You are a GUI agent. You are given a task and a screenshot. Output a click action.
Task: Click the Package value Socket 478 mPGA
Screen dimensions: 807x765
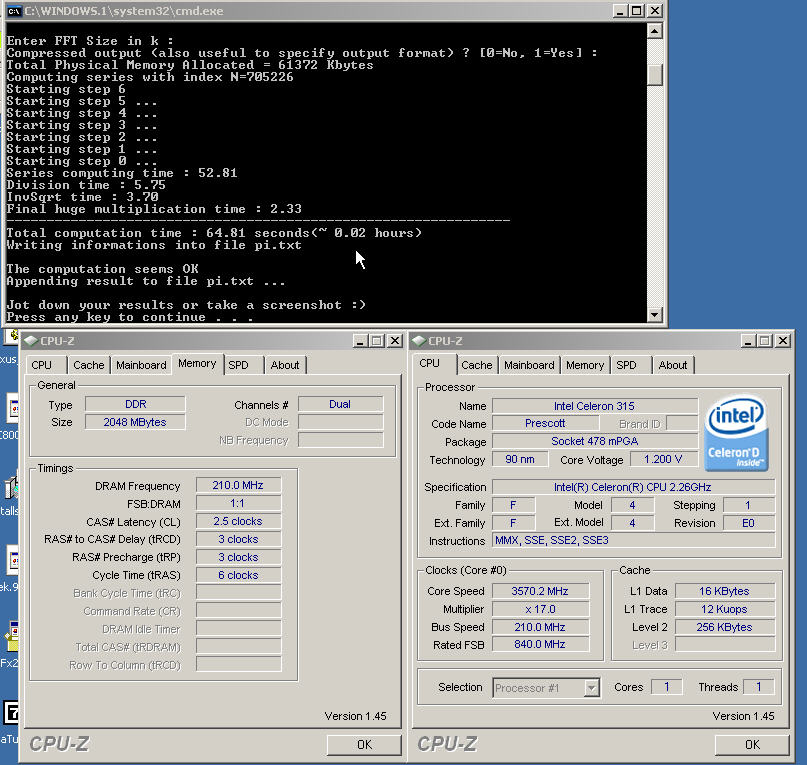tap(595, 442)
